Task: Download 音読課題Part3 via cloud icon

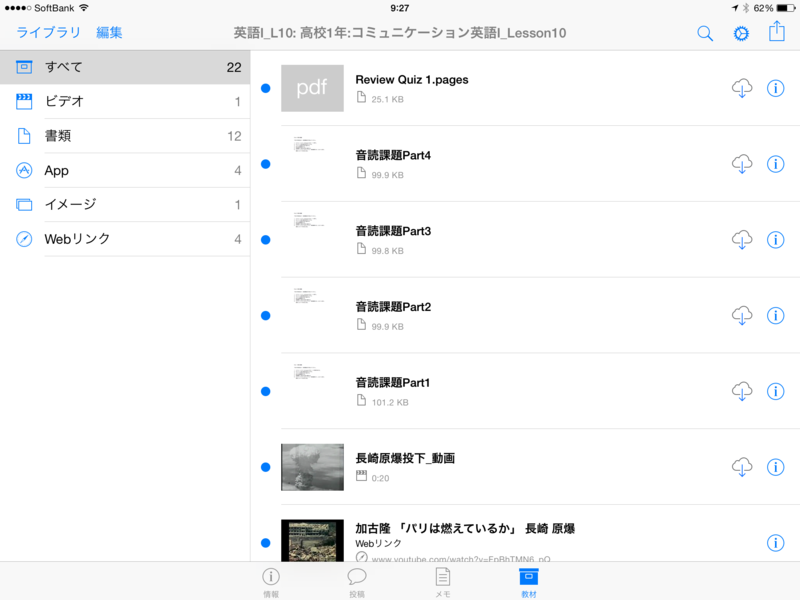Action: click(742, 240)
